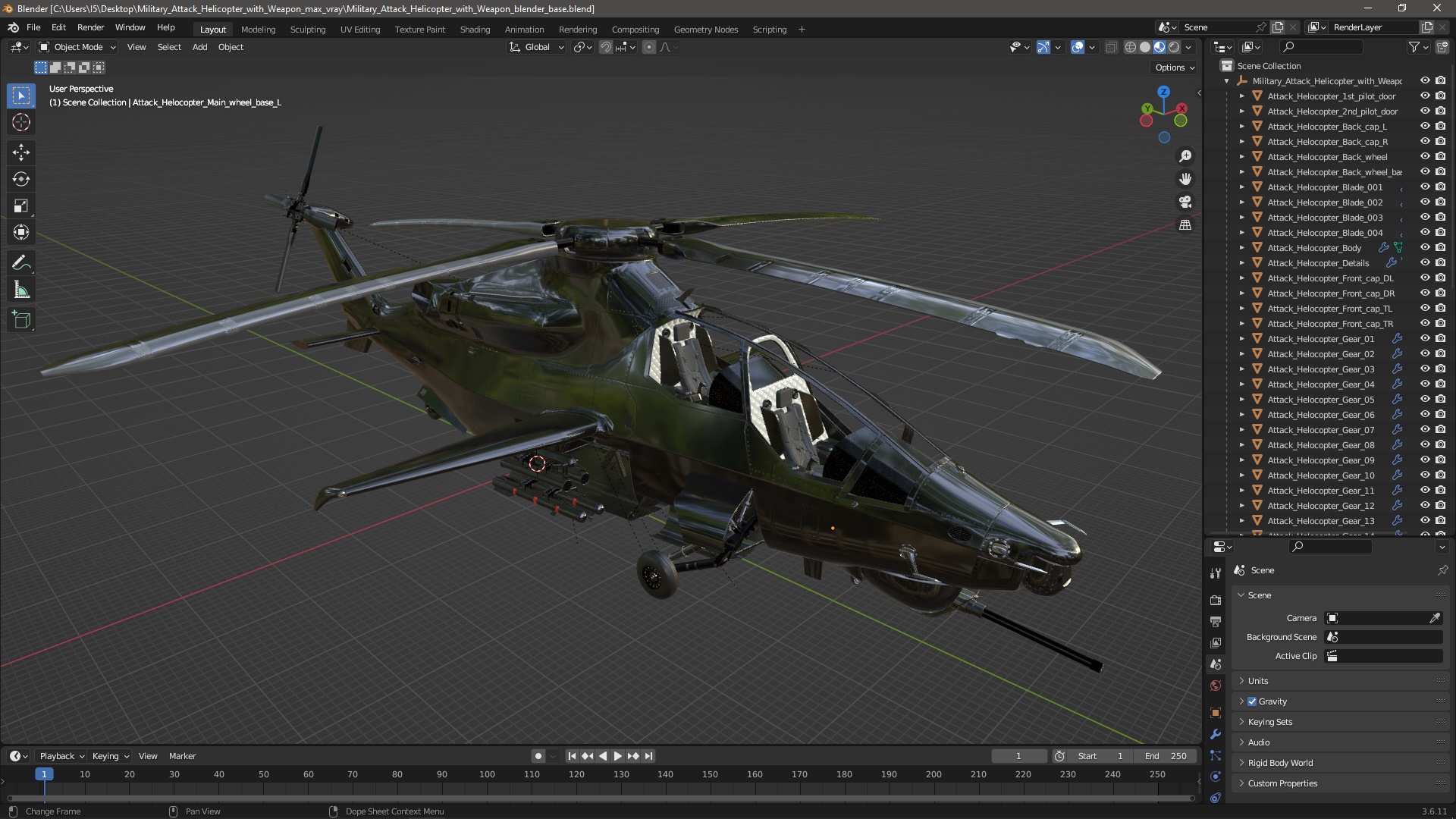The height and width of the screenshot is (819, 1456).
Task: Select the Measure tool
Action: [21, 290]
